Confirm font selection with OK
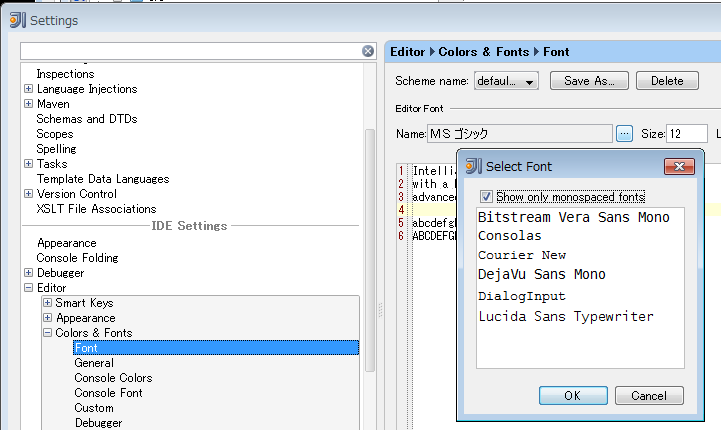 pos(573,396)
